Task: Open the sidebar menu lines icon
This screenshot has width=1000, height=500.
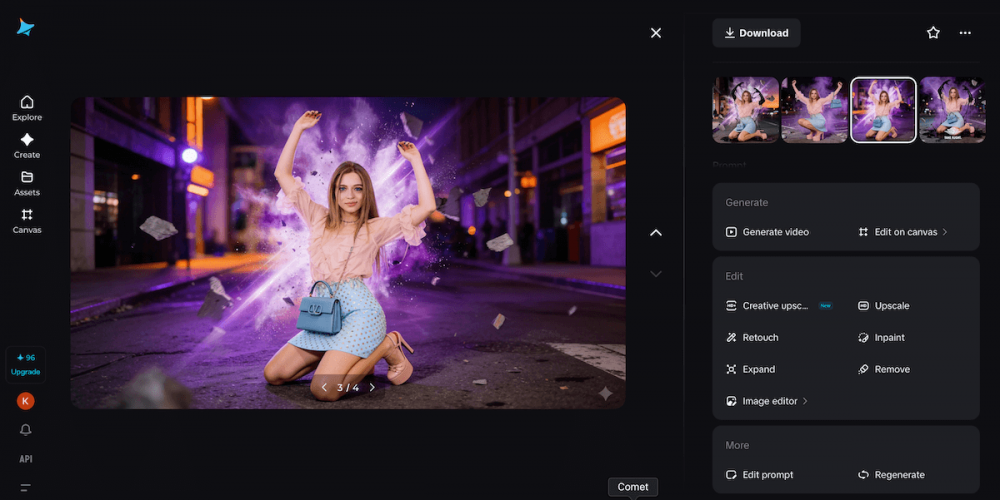Action: pos(26,488)
